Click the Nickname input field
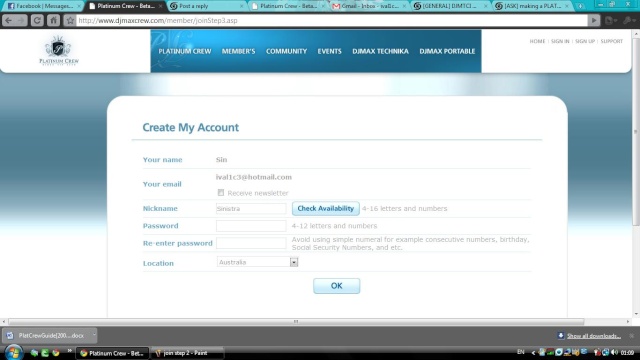Viewport: 640px width, 360px height. click(x=251, y=209)
